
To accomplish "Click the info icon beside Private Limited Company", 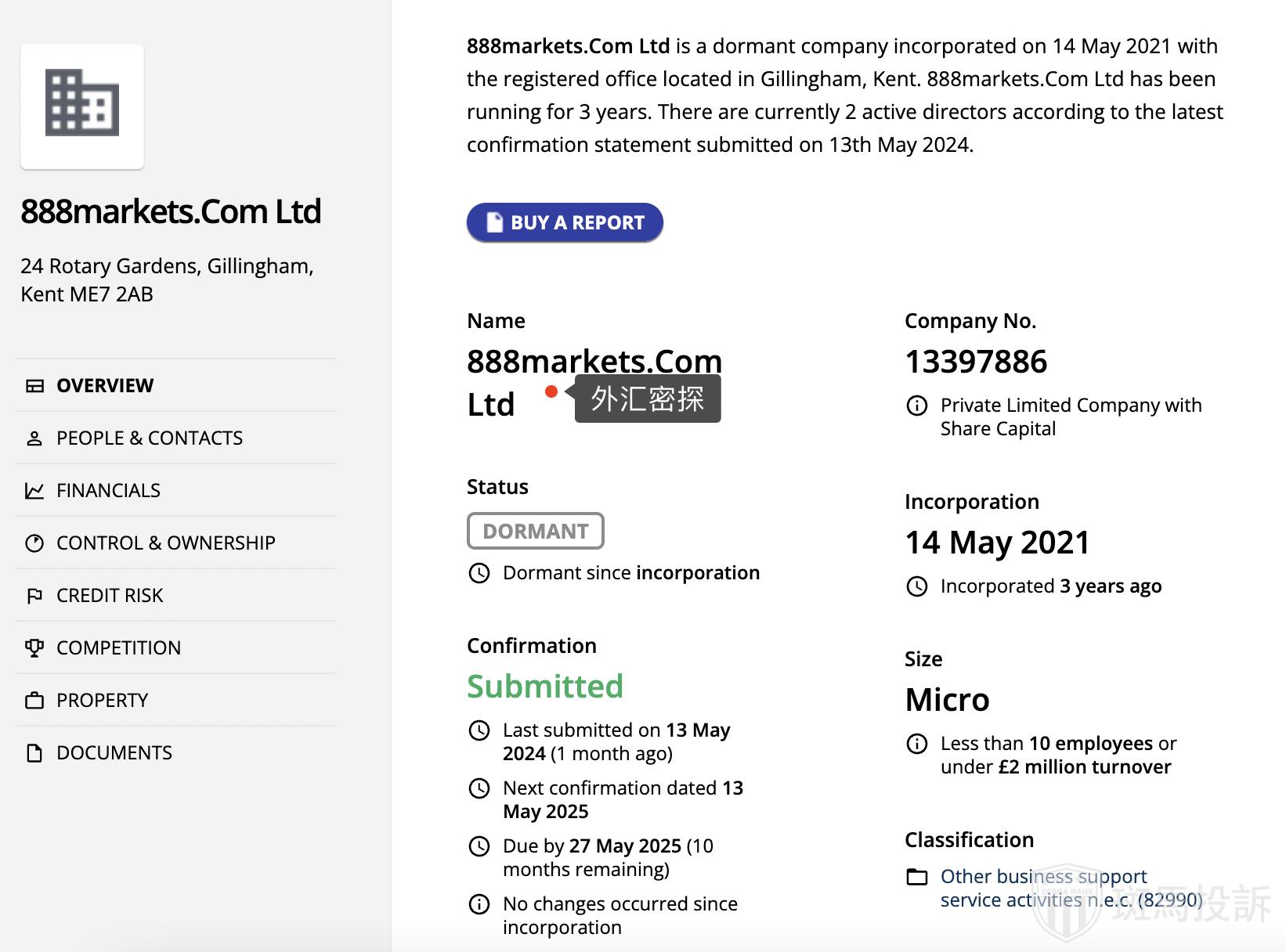I will [917, 406].
